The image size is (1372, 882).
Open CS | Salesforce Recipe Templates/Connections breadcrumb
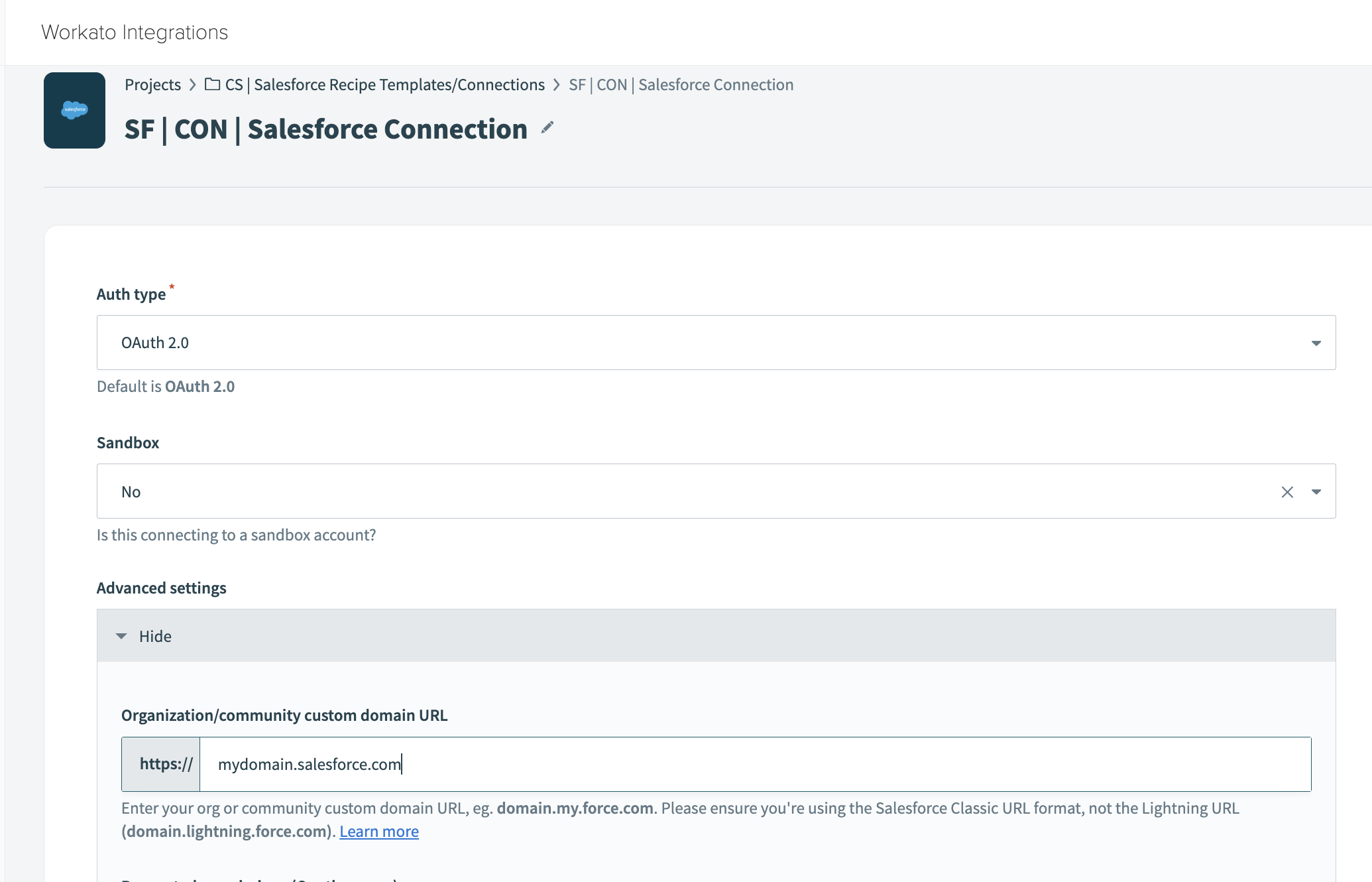384,85
